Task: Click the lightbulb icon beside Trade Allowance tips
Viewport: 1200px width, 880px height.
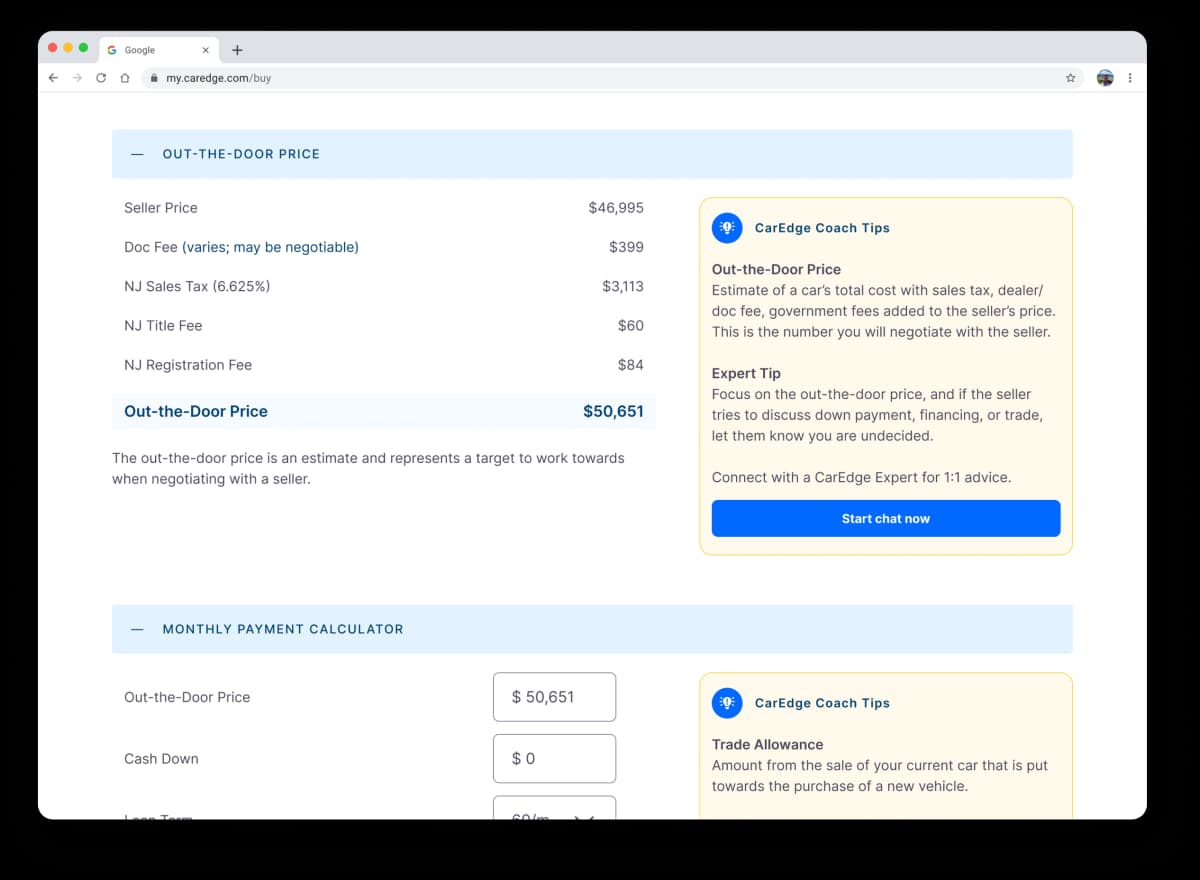Action: point(727,703)
